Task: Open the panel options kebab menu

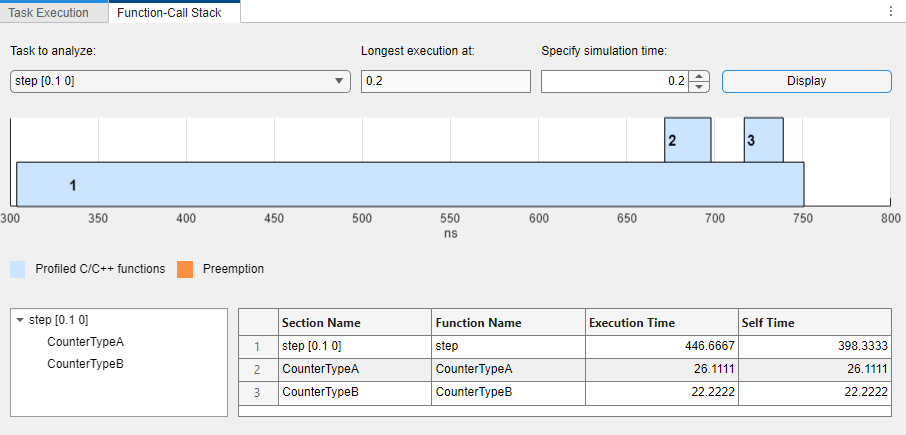Action: click(890, 12)
